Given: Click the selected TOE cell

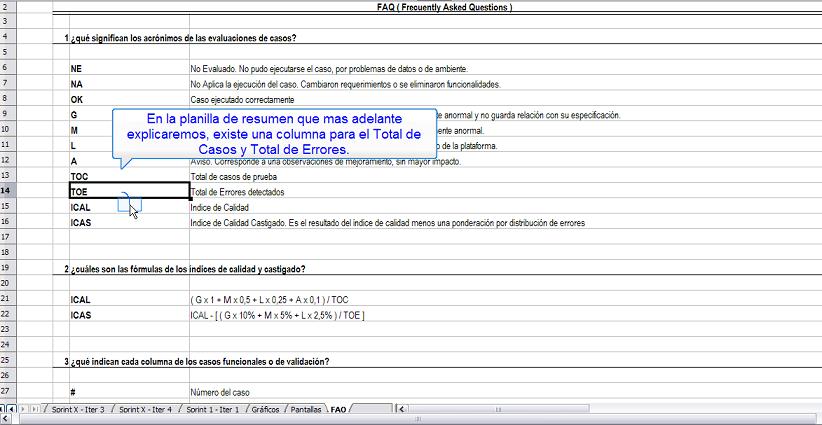Looking at the screenshot, I should [x=129, y=192].
